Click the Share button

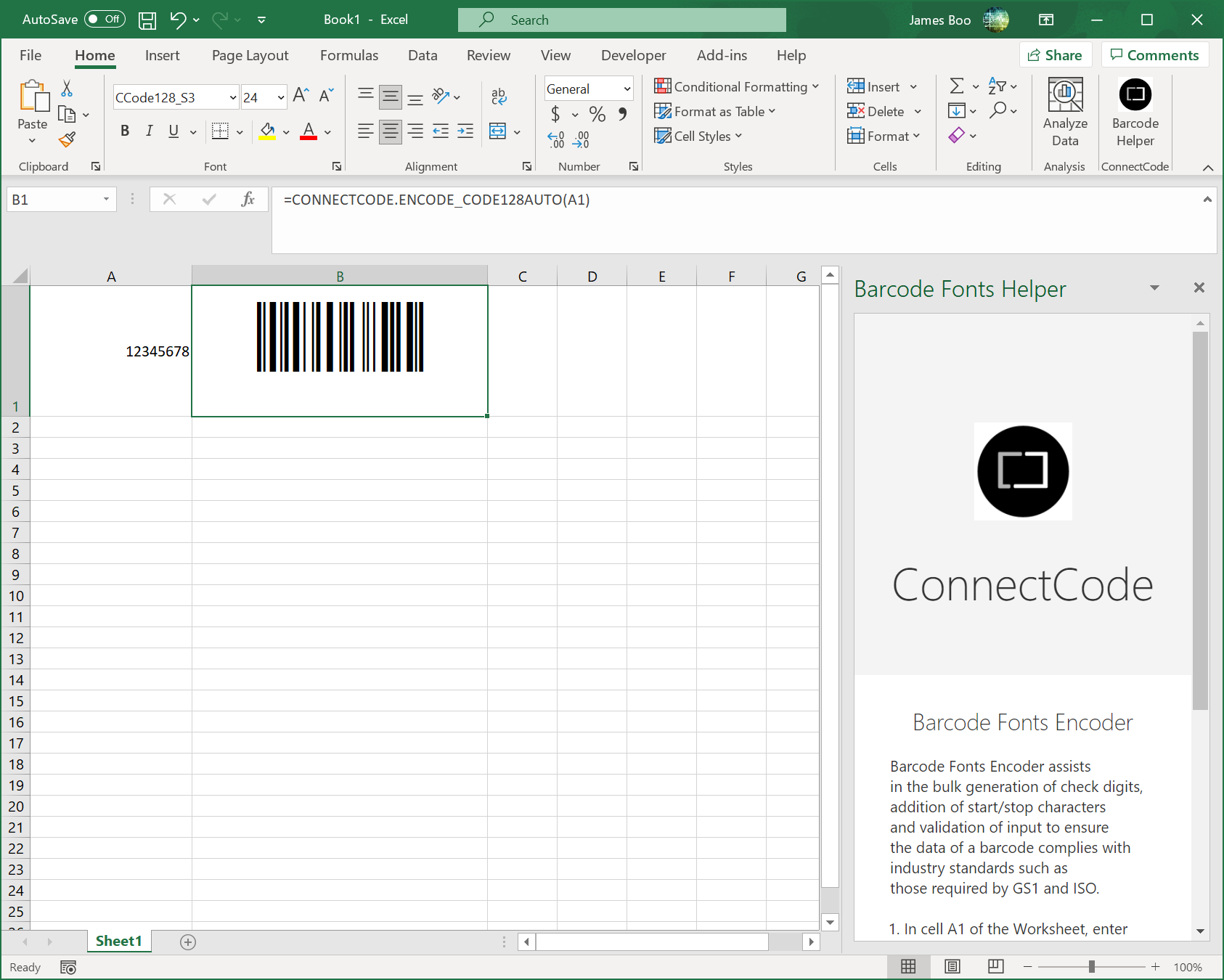click(x=1056, y=55)
